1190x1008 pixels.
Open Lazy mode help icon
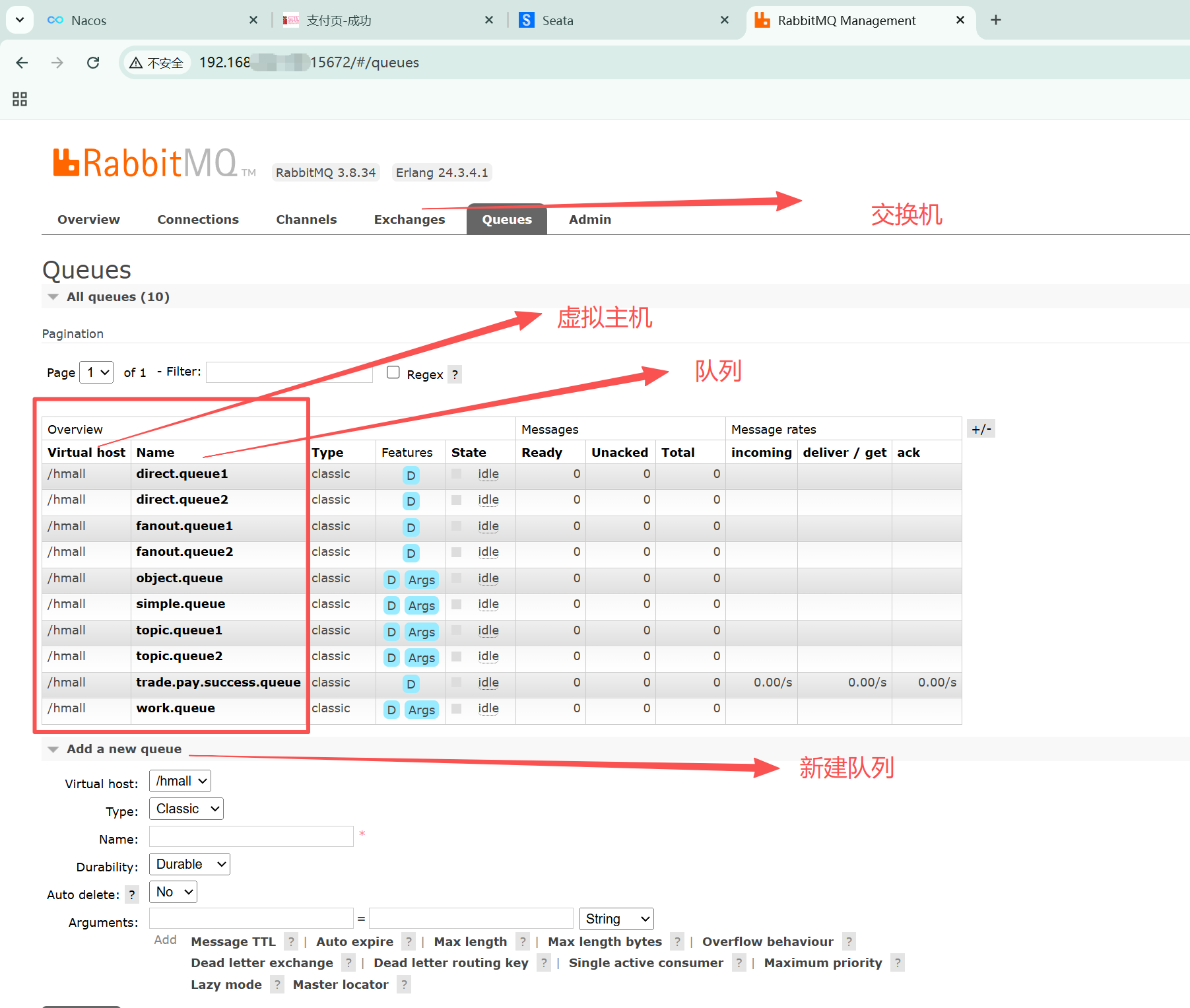coord(277,984)
